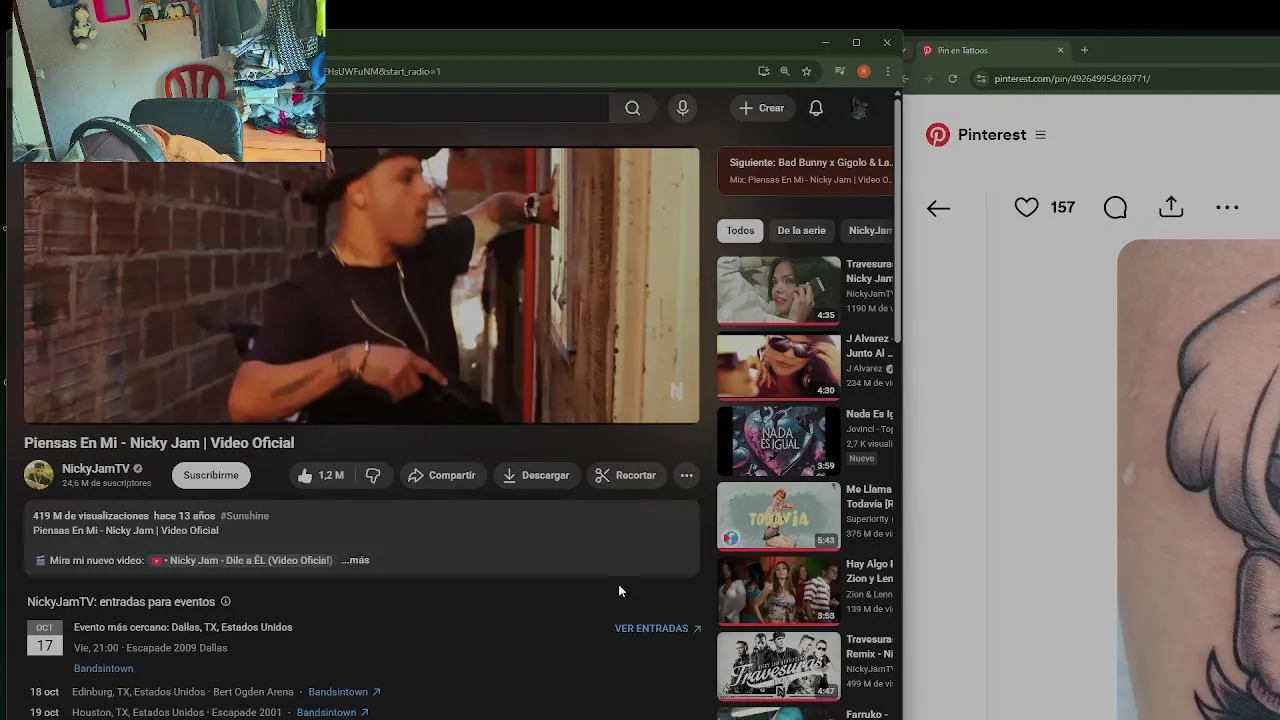Click the YouTube search magnifier icon
1280x720 pixels.
(x=632, y=108)
